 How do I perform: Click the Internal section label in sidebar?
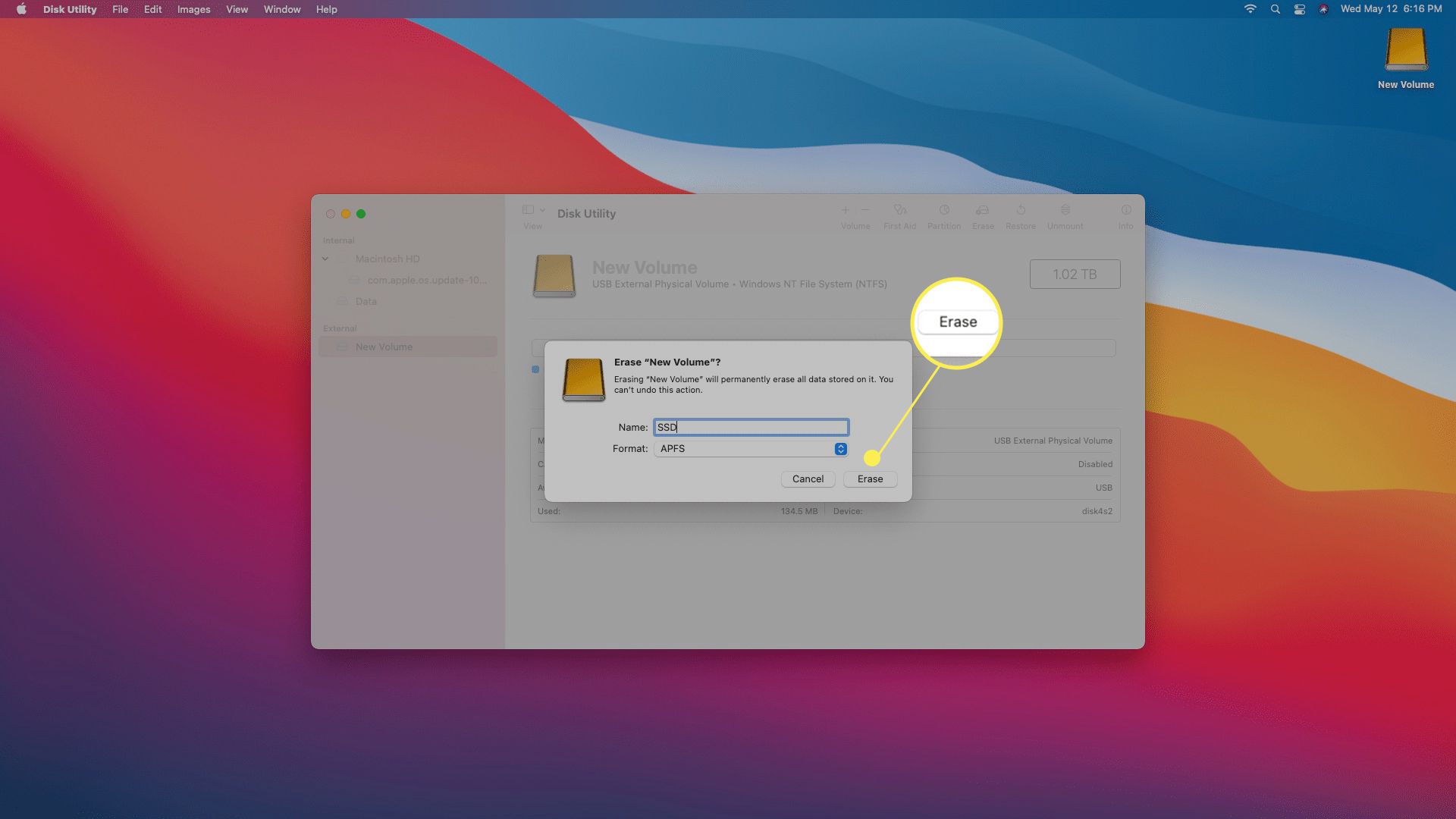coord(338,240)
